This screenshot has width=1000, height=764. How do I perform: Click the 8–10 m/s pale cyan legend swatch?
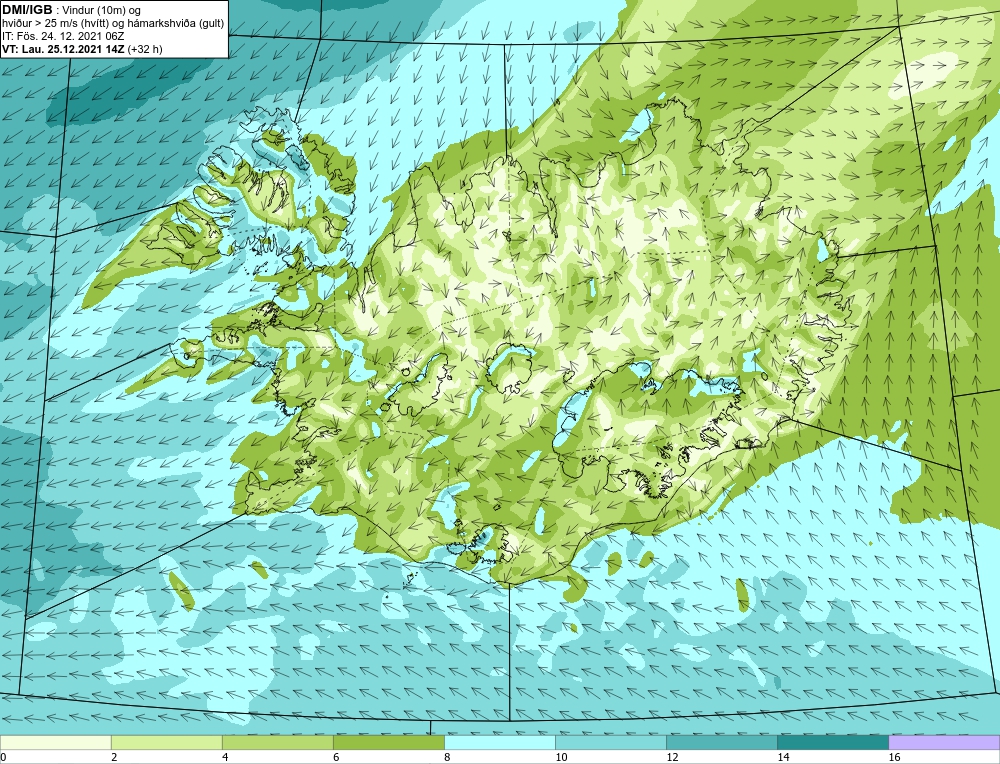point(499,742)
